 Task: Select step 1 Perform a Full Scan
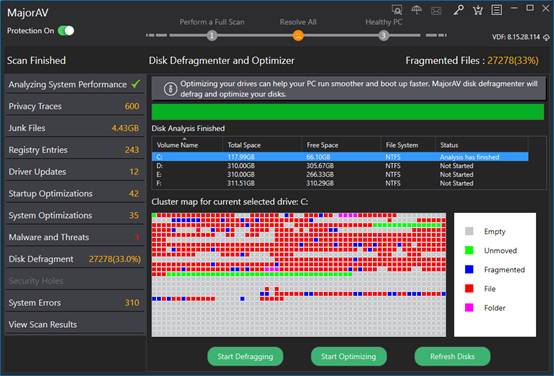(x=212, y=35)
